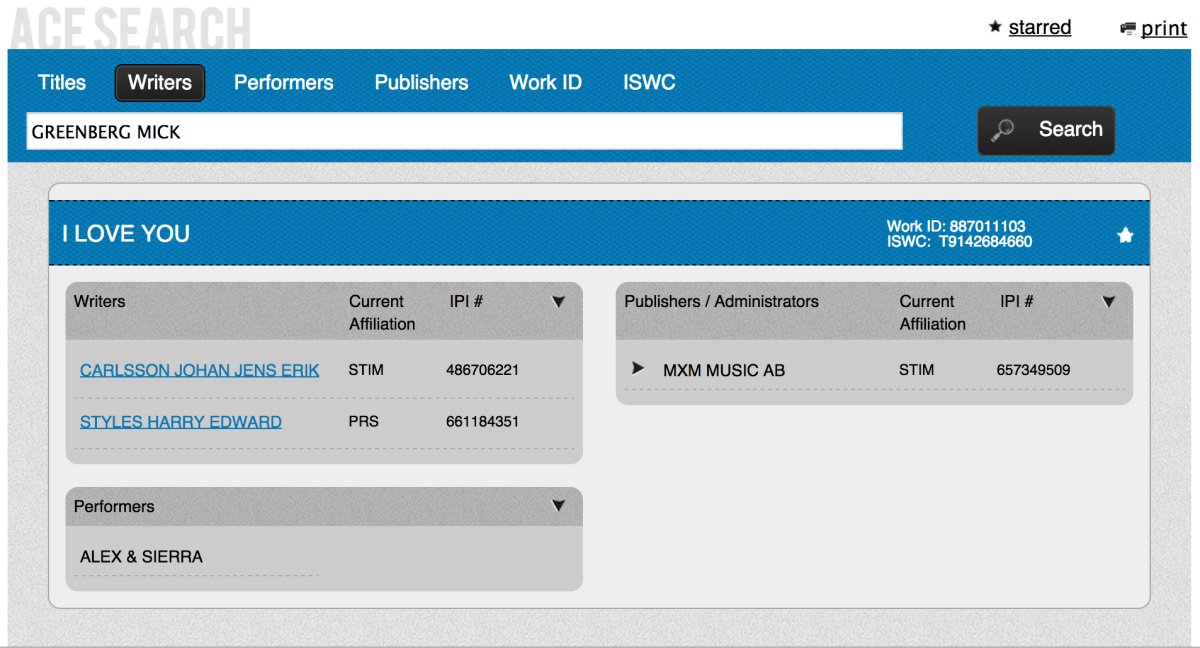Go to the Publishers tab
1200x648 pixels.
coord(421,83)
